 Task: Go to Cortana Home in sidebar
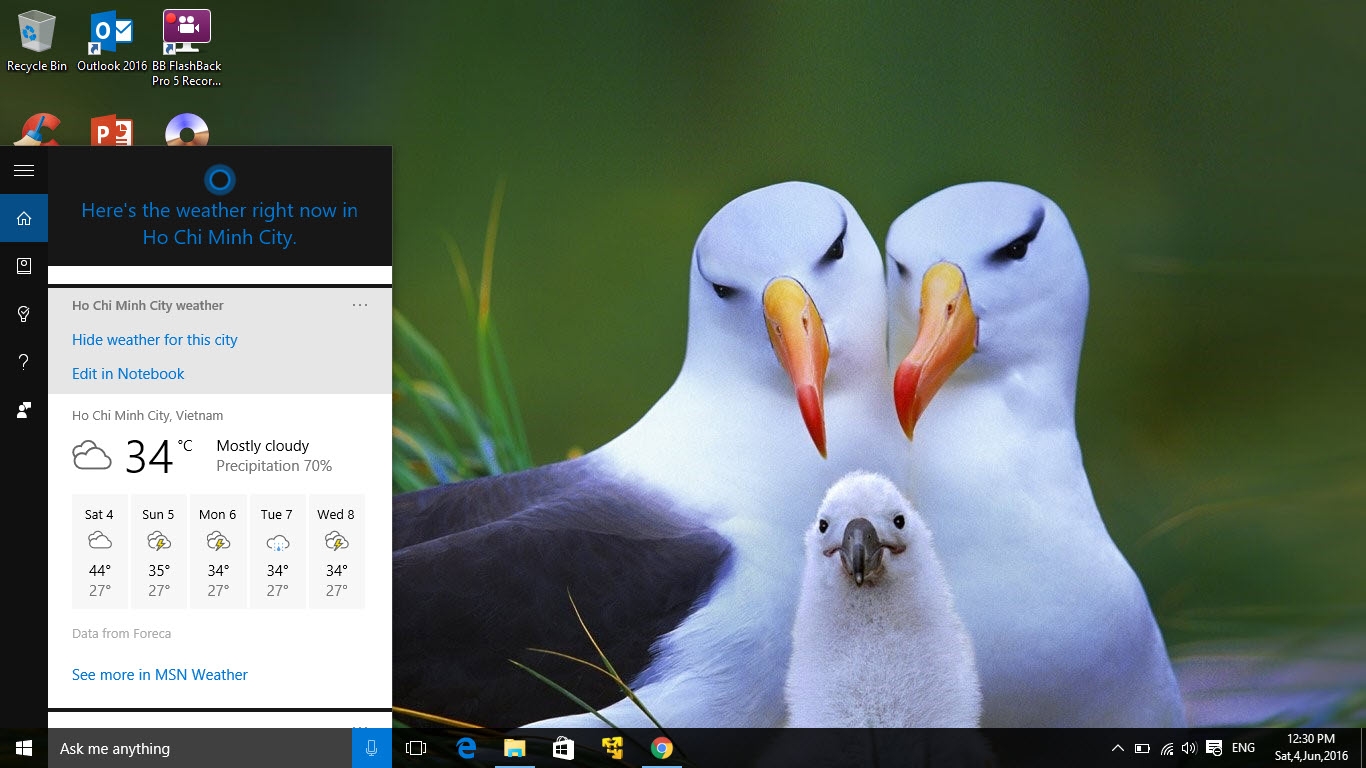[24, 219]
